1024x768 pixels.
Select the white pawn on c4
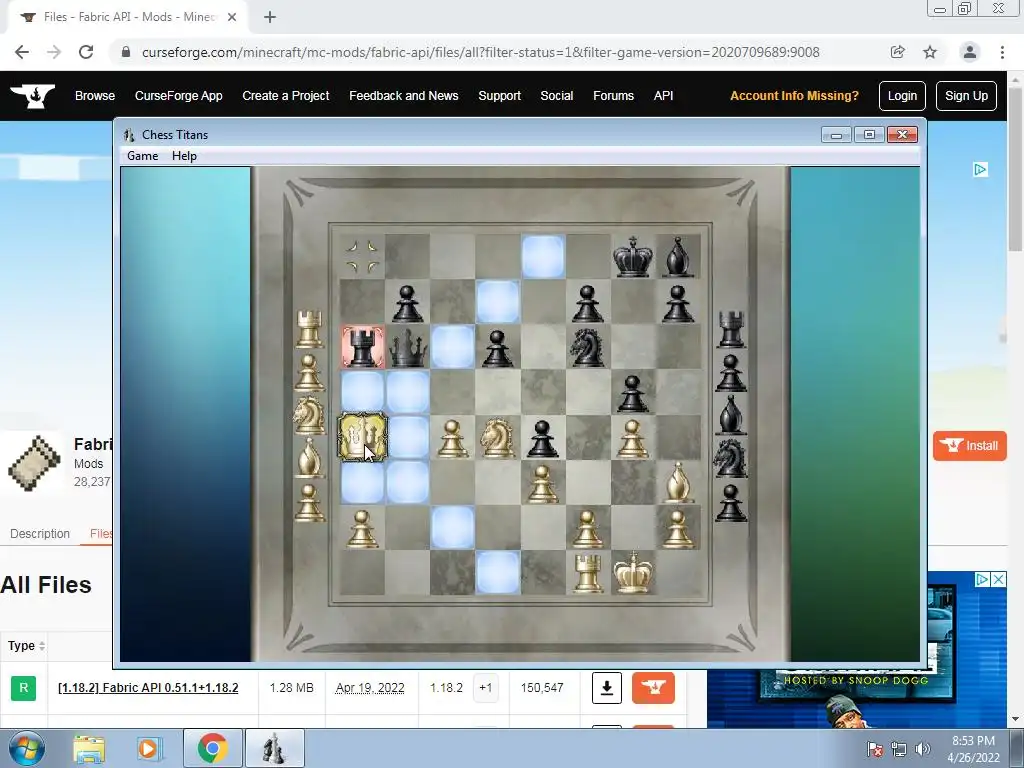click(453, 437)
